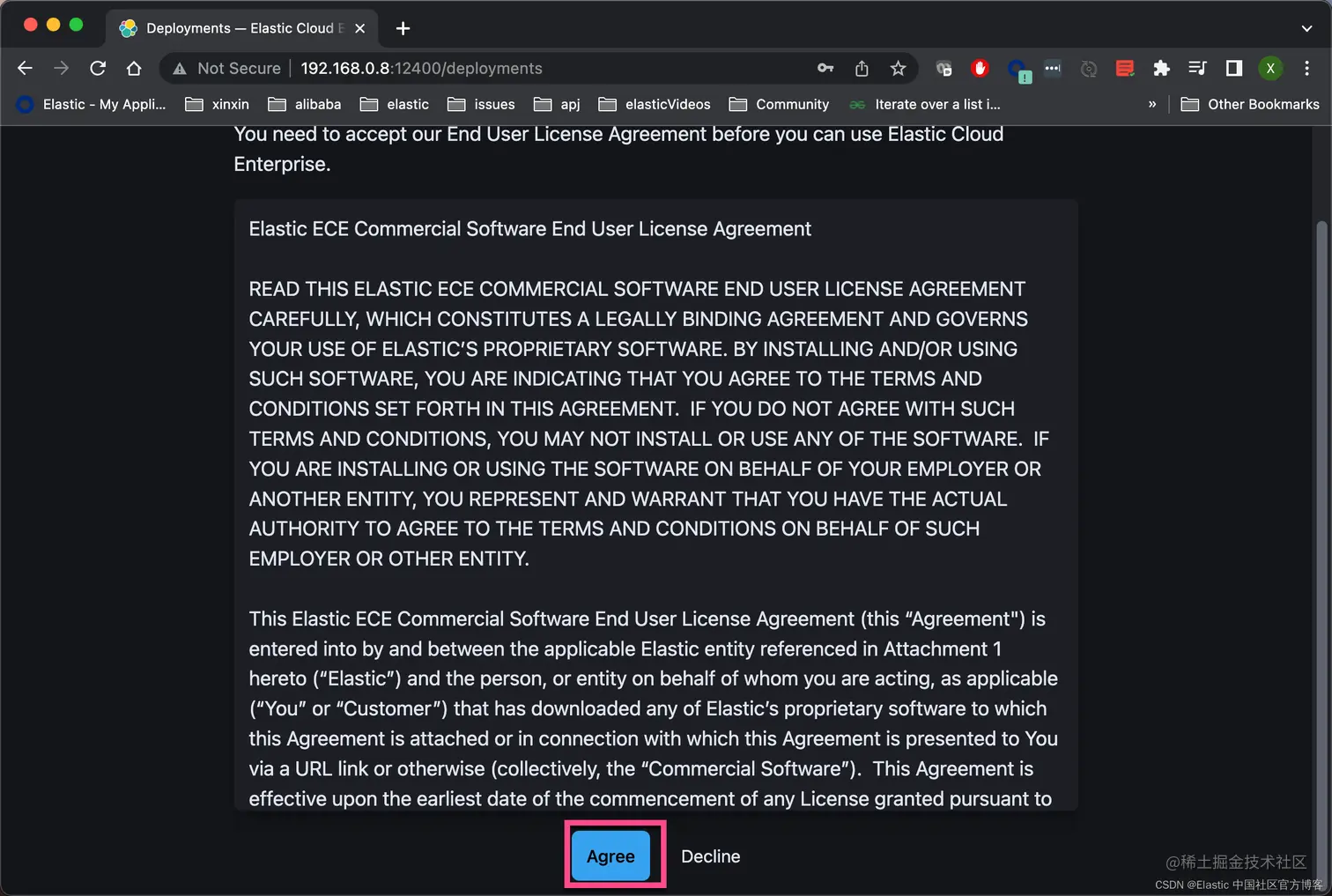
Task: Open the Iterate over a list bookmark
Action: 925,104
